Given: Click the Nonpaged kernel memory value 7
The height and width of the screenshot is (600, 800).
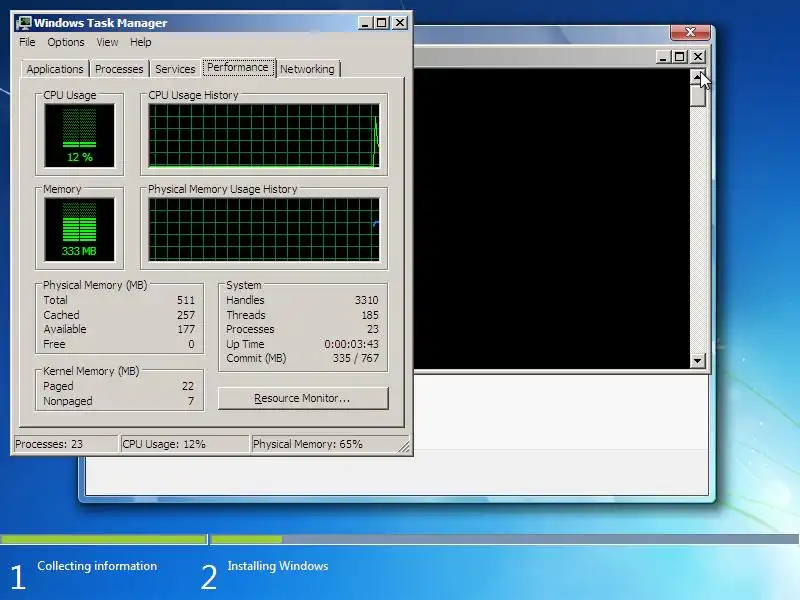Looking at the screenshot, I should 191,401.
